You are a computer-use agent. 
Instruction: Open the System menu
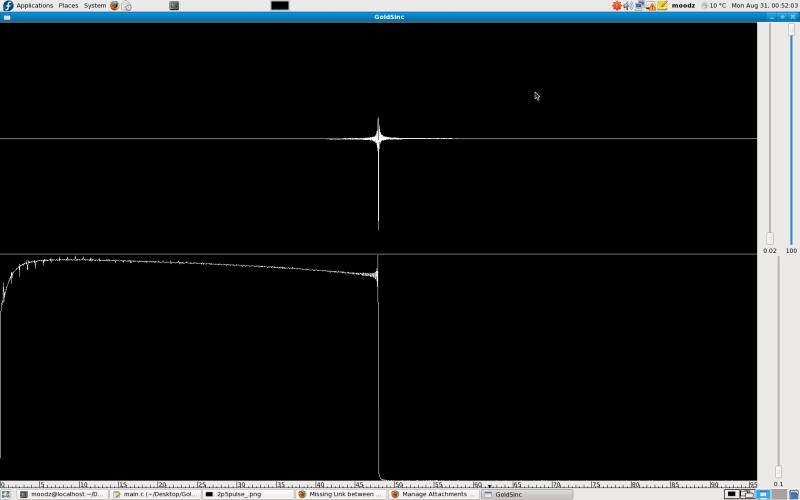[95, 5]
